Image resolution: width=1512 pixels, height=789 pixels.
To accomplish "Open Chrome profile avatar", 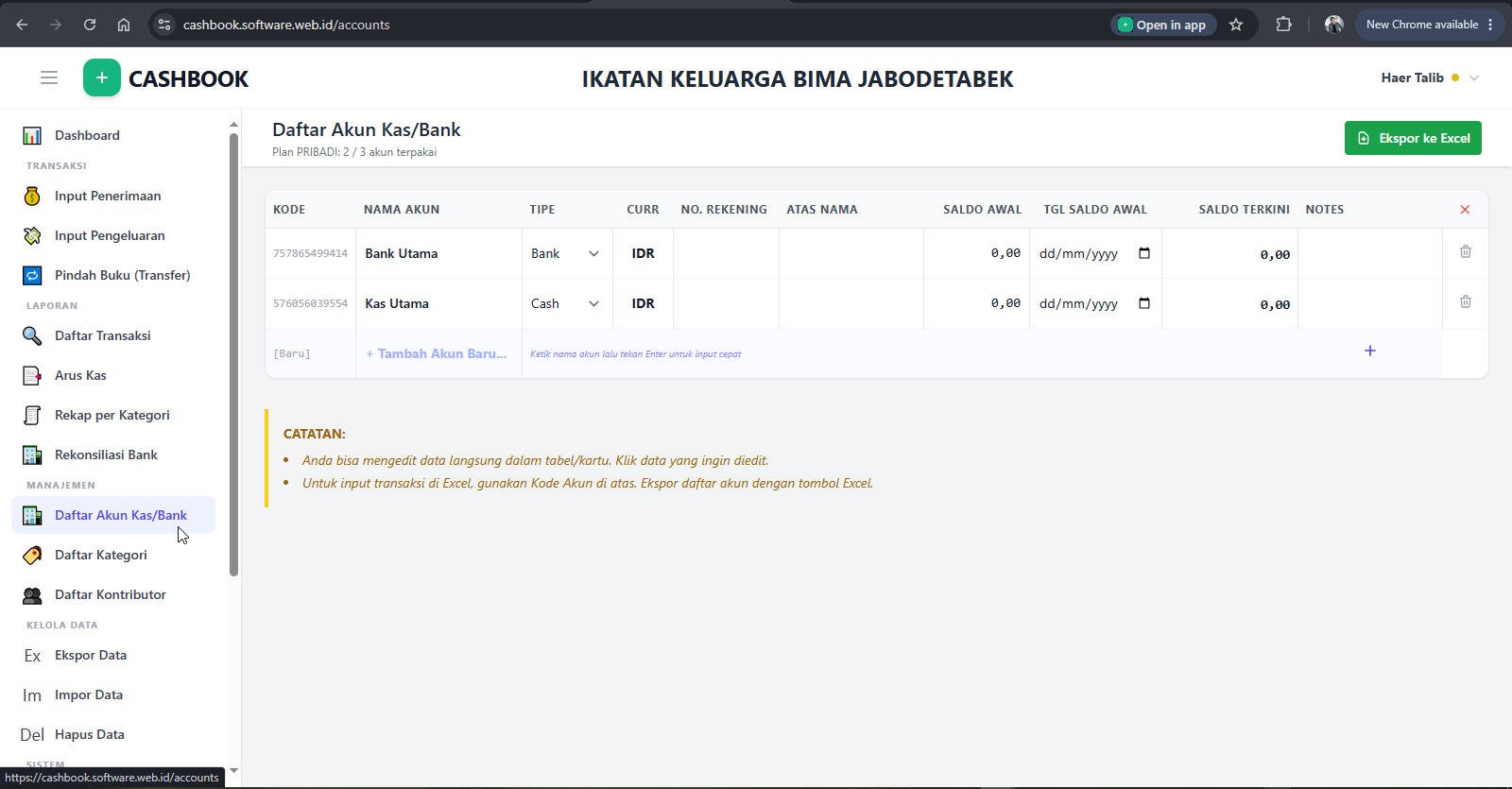I will (x=1334, y=25).
